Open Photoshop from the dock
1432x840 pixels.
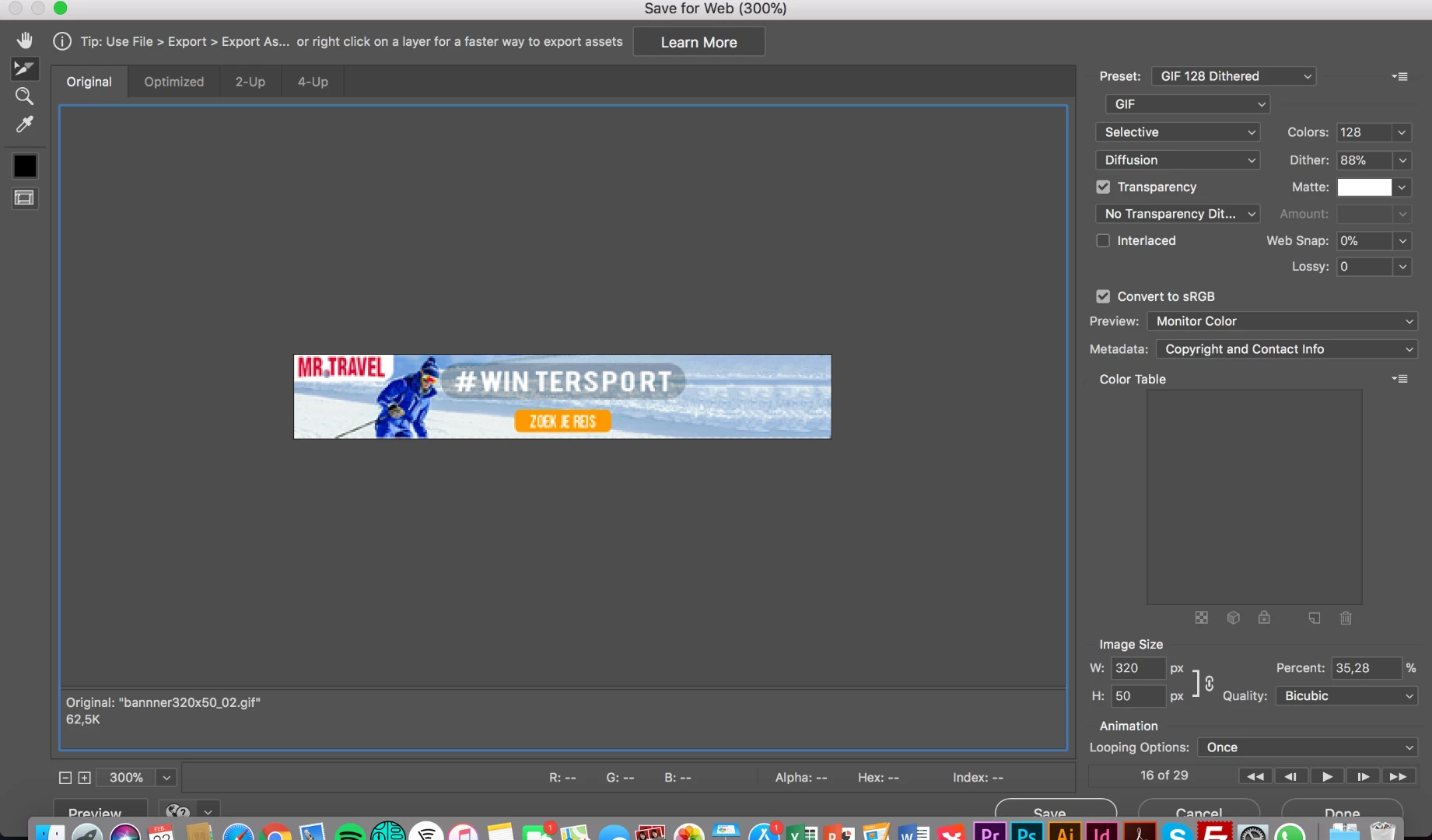(x=1027, y=832)
